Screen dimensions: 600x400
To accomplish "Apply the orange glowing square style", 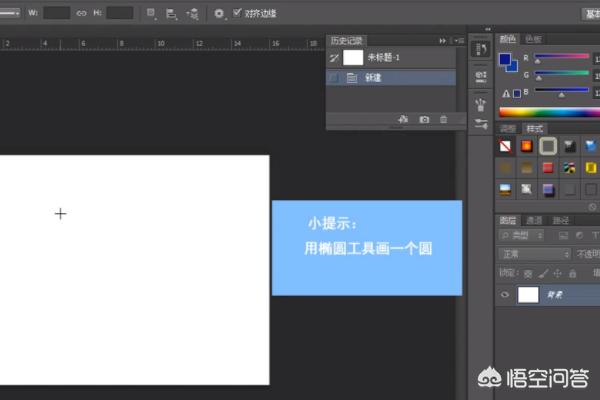I will pyautogui.click(x=527, y=146).
